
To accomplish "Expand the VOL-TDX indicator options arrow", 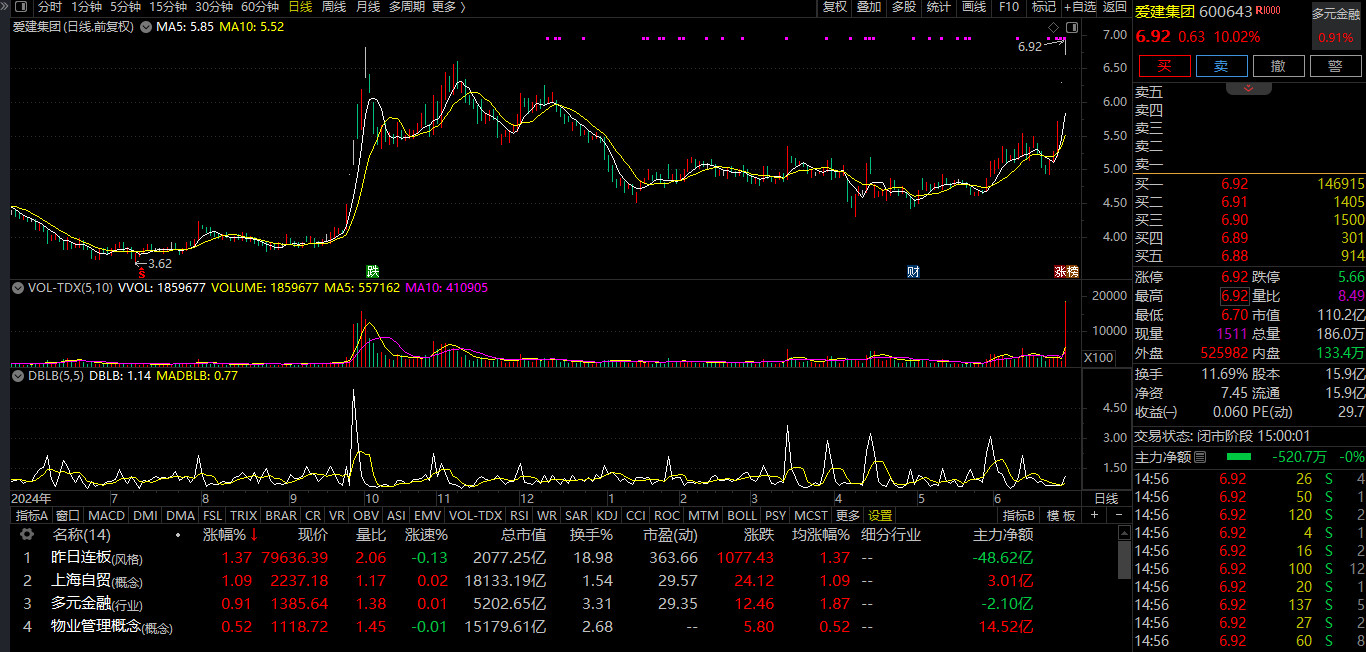I will 17,287.
